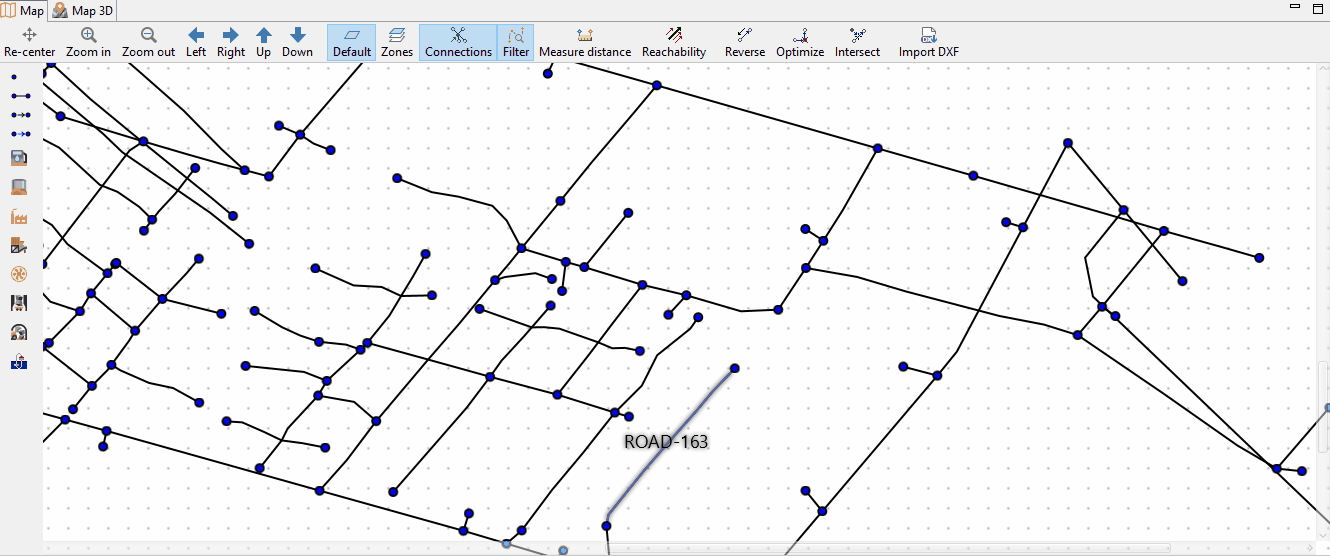The height and width of the screenshot is (556, 1330).
Task: Click the Re-center map tool
Action: (29, 43)
